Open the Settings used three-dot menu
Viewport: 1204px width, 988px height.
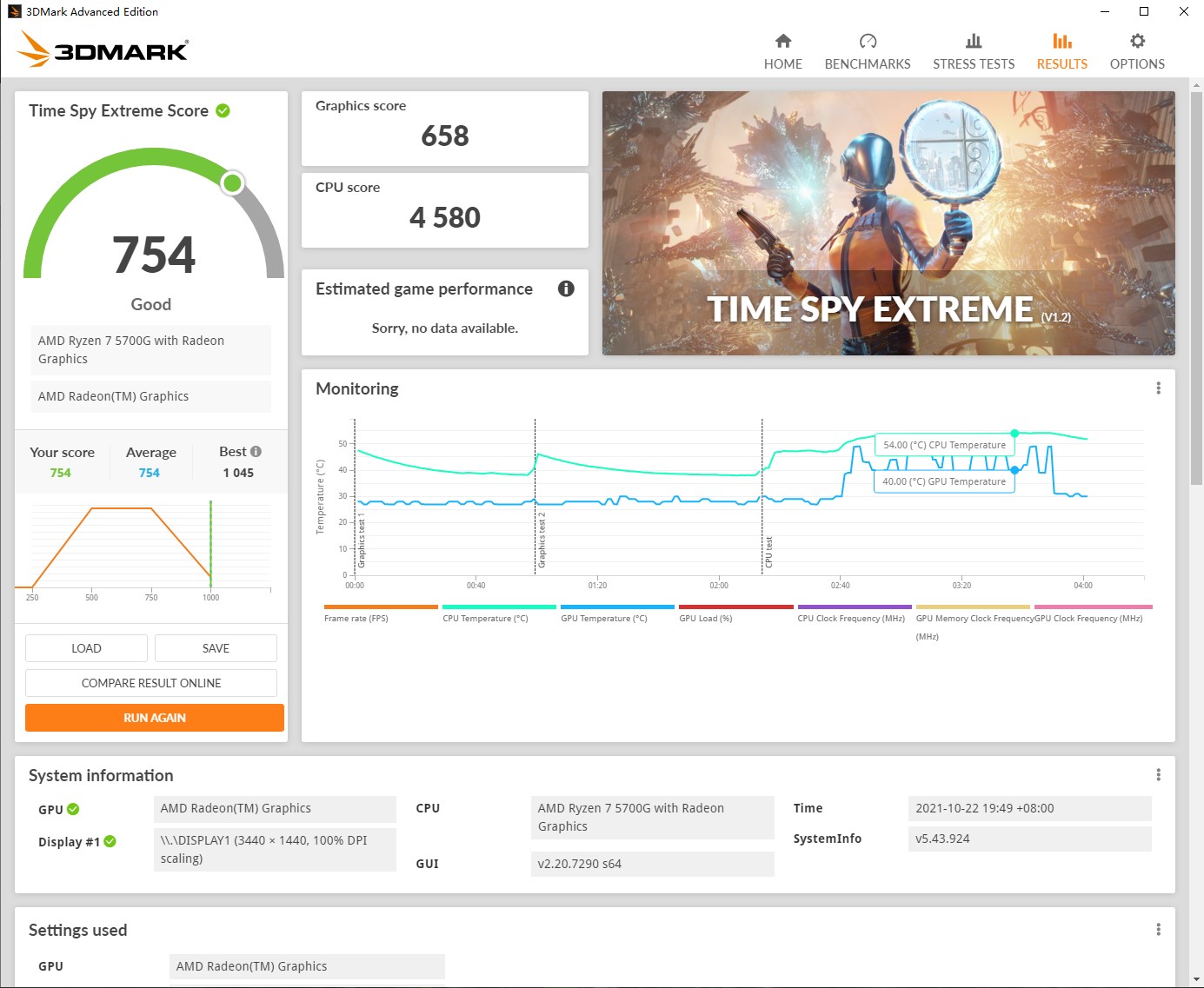point(1158,930)
